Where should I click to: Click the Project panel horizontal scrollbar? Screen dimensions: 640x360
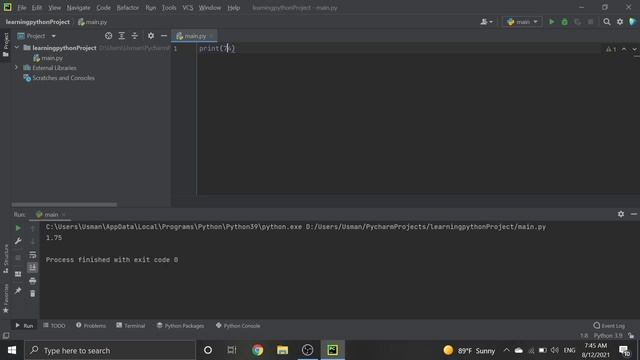[x=64, y=204]
